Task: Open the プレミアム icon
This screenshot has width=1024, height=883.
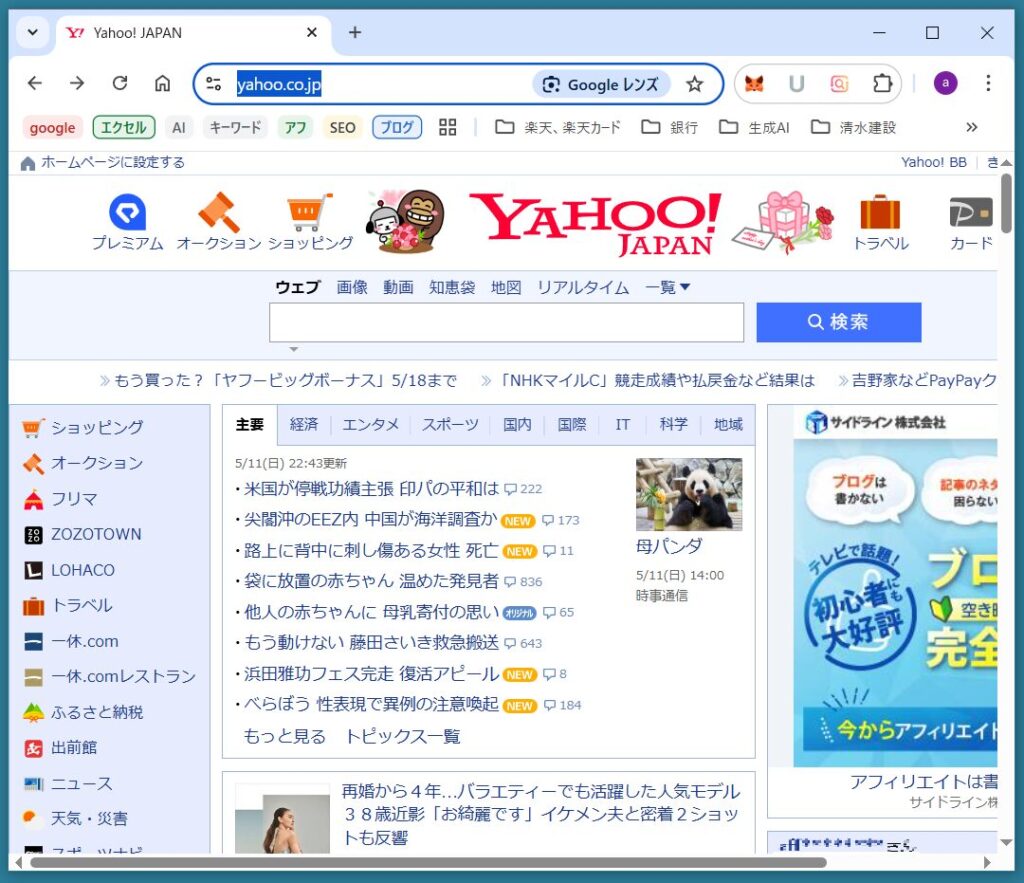Action: [x=127, y=222]
